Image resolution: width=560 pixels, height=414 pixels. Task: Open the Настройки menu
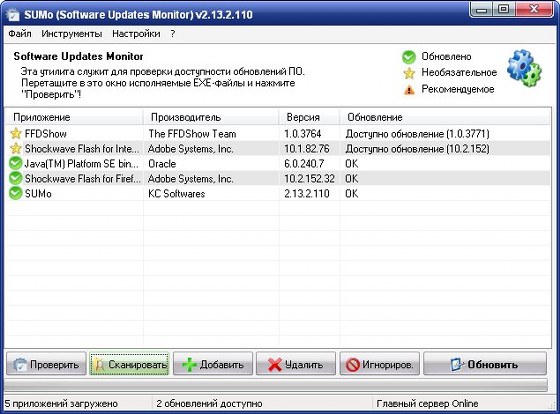point(136,34)
